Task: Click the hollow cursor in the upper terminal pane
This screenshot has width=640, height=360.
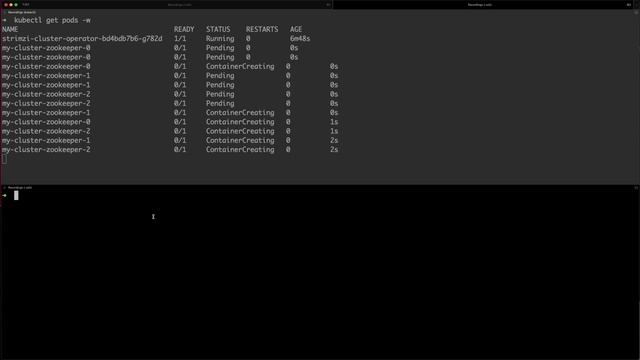Action: tap(4, 159)
